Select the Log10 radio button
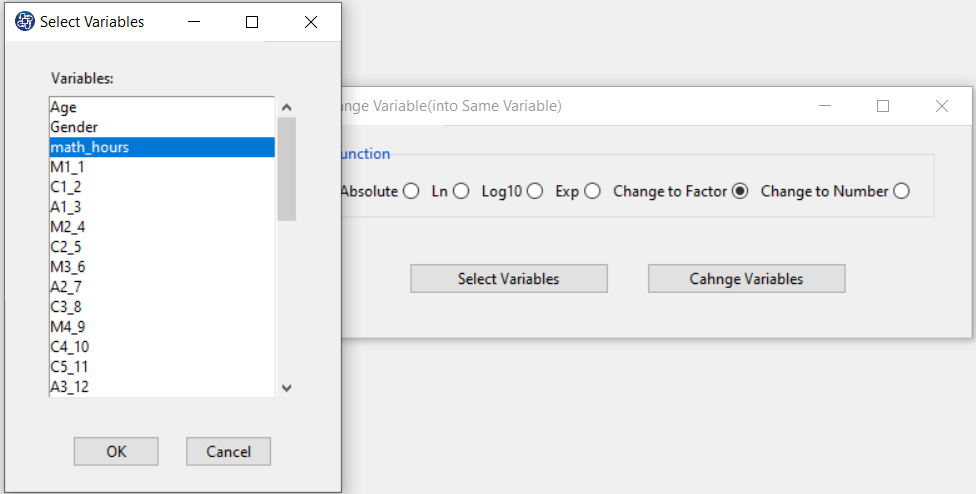Image resolution: width=976 pixels, height=494 pixels. click(535, 191)
